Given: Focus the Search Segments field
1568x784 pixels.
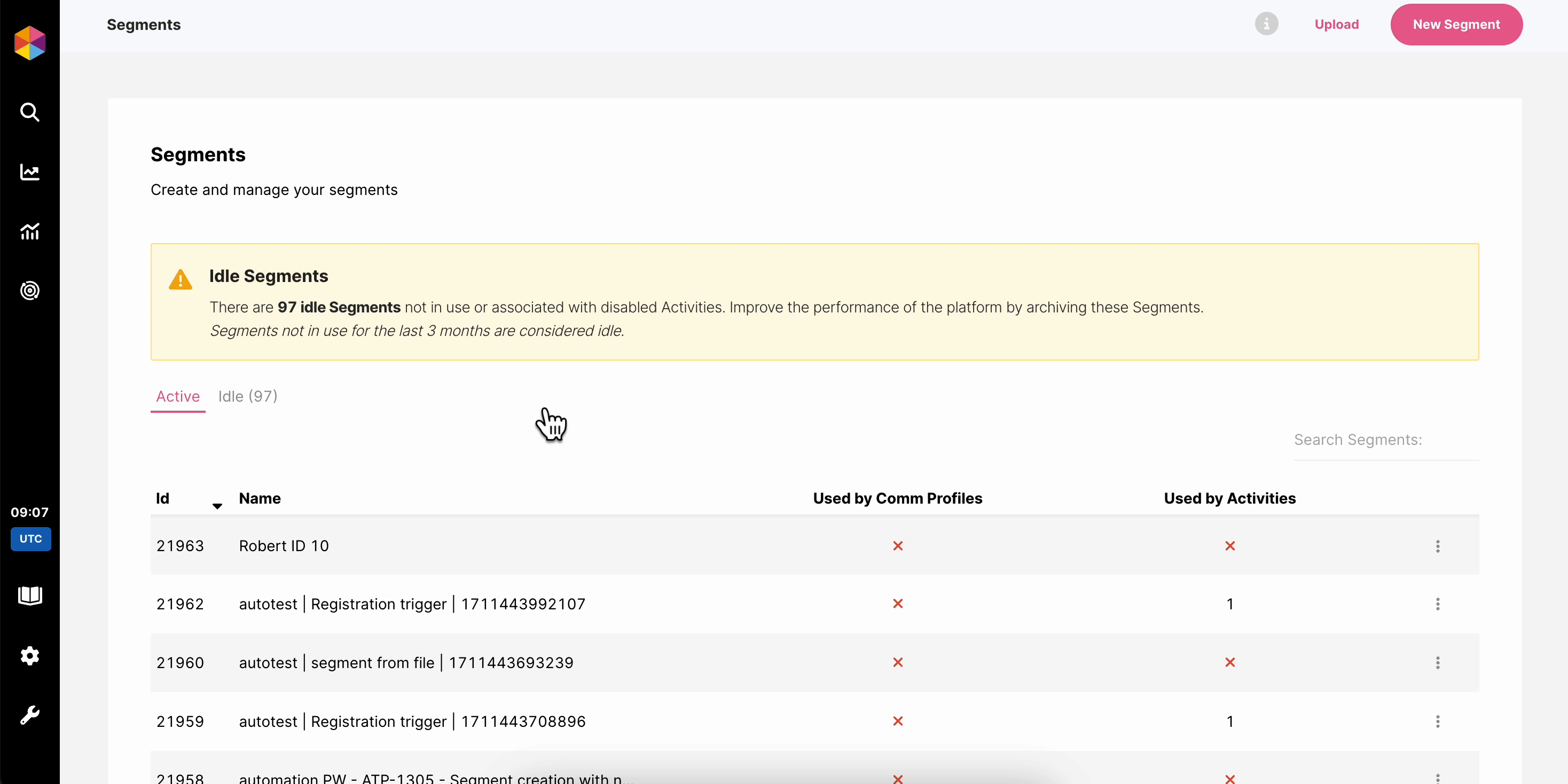Looking at the screenshot, I should click(1385, 440).
